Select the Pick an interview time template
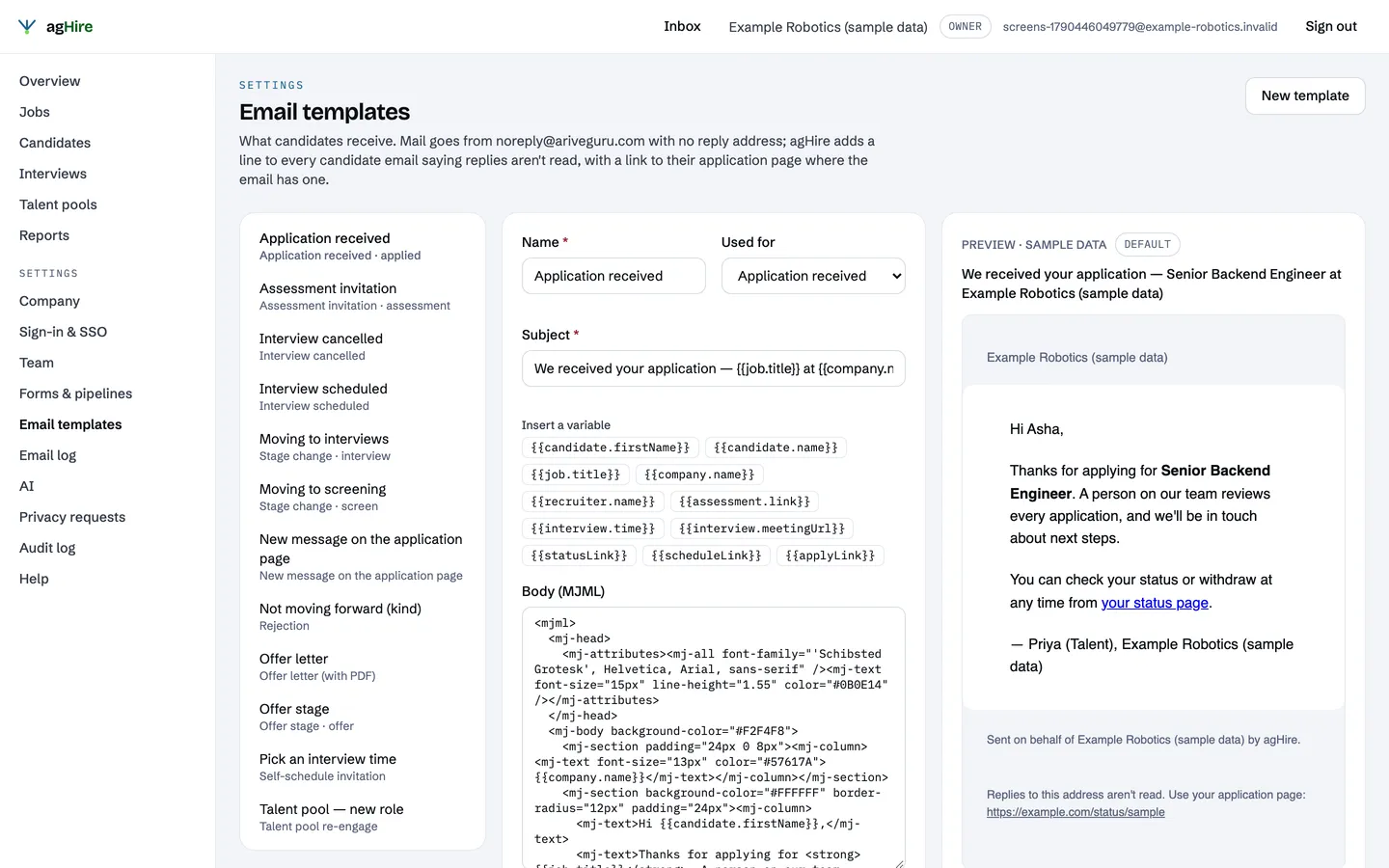Image resolution: width=1389 pixels, height=868 pixels. click(x=363, y=767)
